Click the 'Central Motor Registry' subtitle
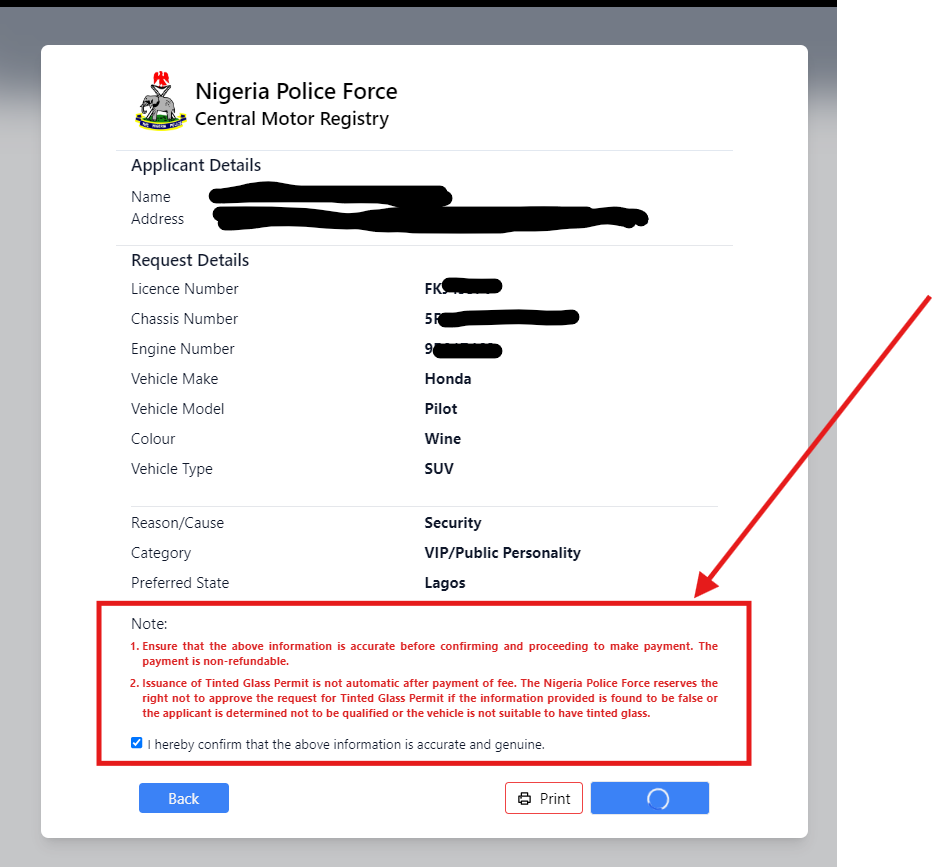The width and height of the screenshot is (933, 867). pos(292,118)
